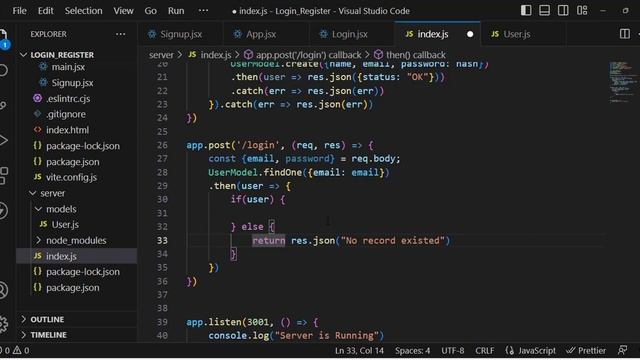Open the Source Control view icon
Screen dimensions: 640x360
point(3,105)
